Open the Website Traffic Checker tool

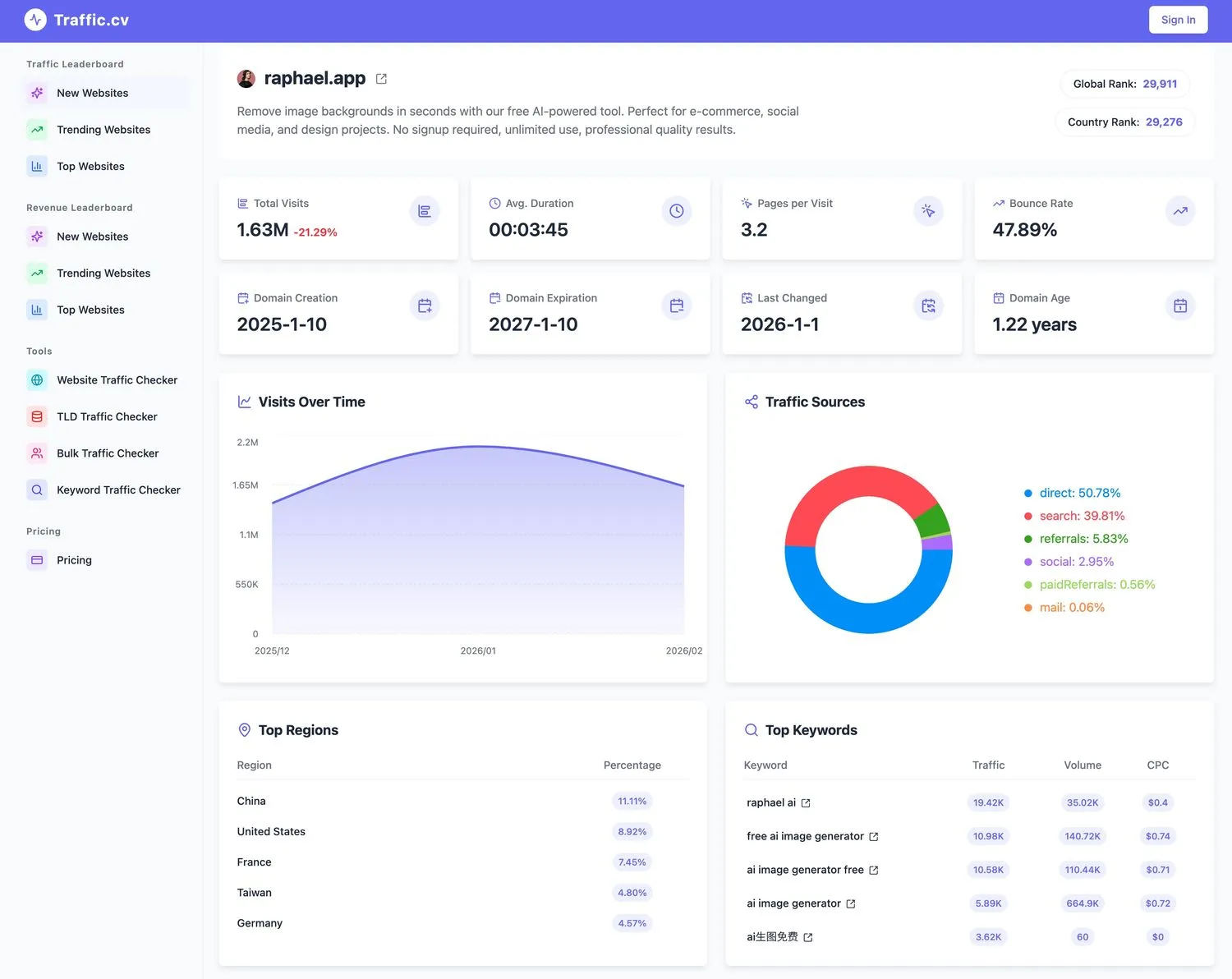pyautogui.click(x=106, y=380)
